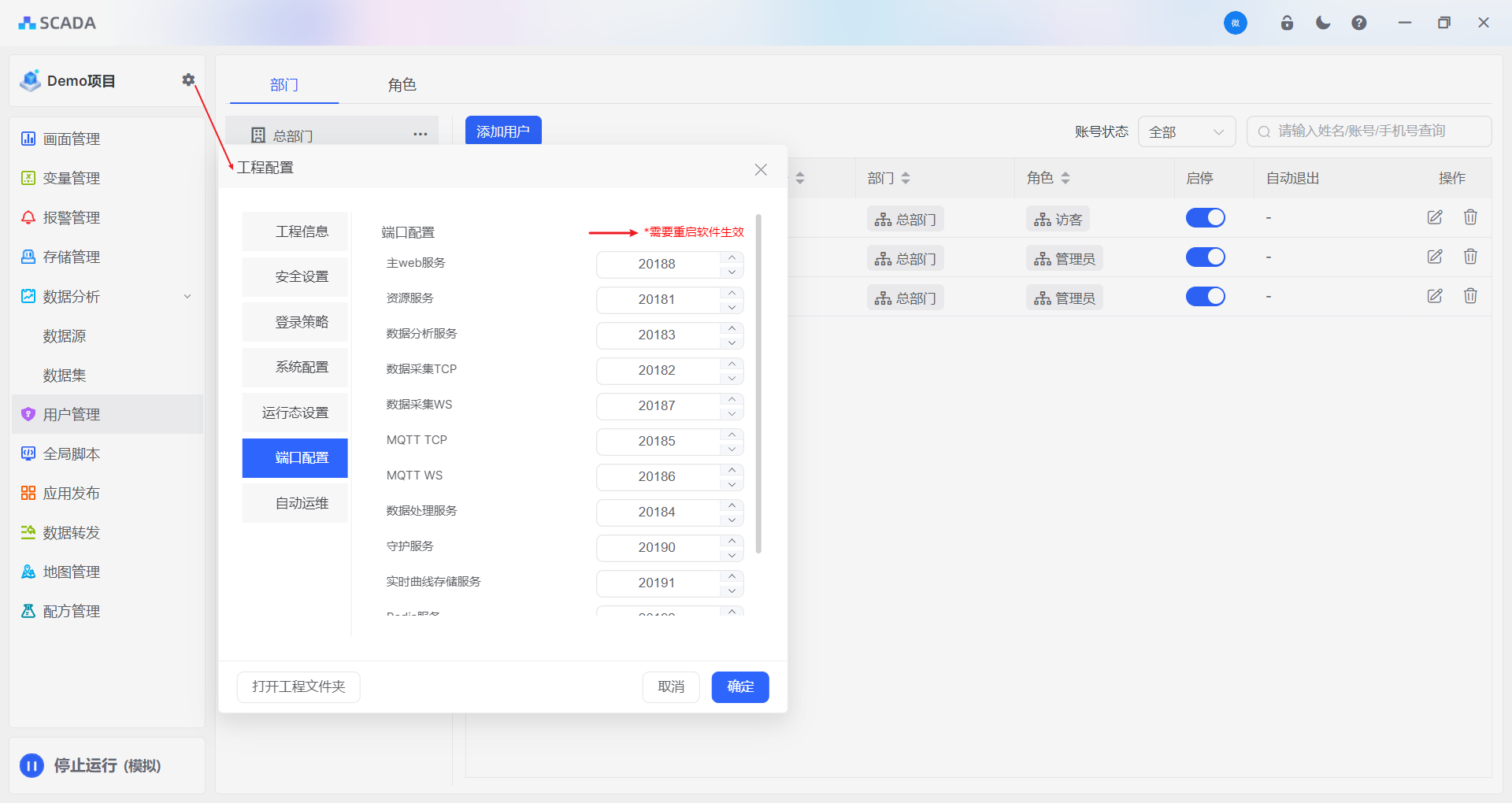
Task: Click the 确定 button
Action: click(739, 686)
